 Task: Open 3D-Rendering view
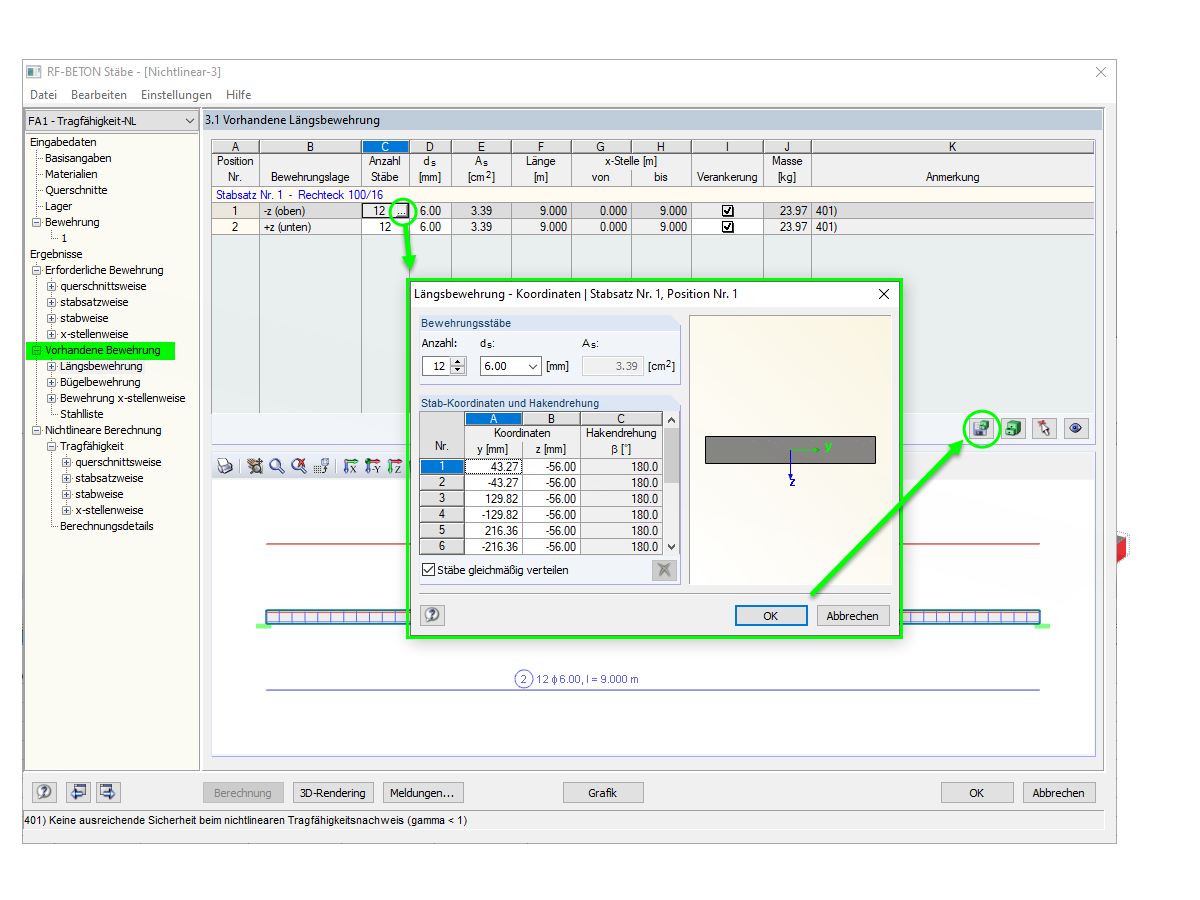tap(333, 792)
